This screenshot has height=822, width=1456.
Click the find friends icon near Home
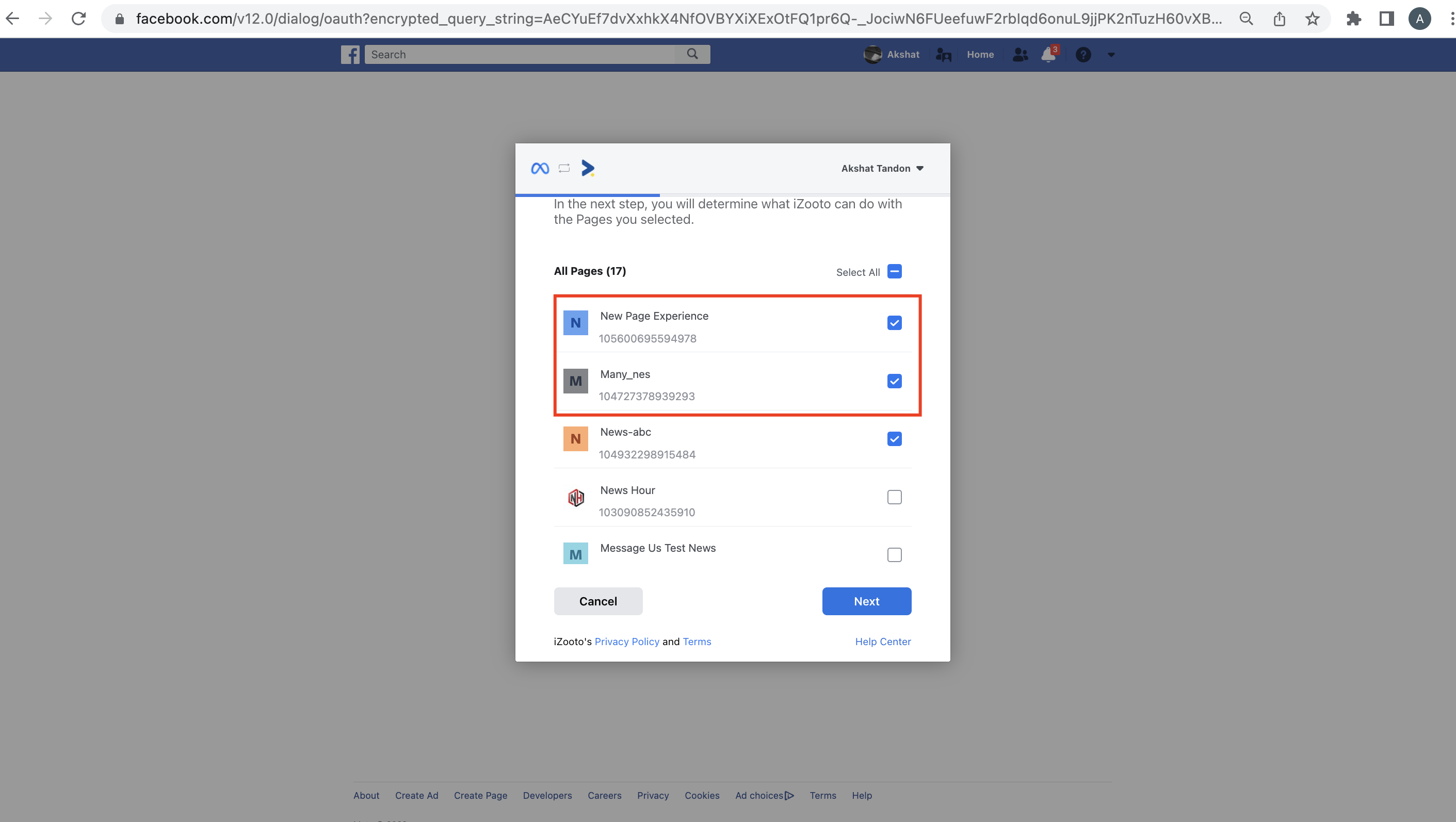(943, 54)
